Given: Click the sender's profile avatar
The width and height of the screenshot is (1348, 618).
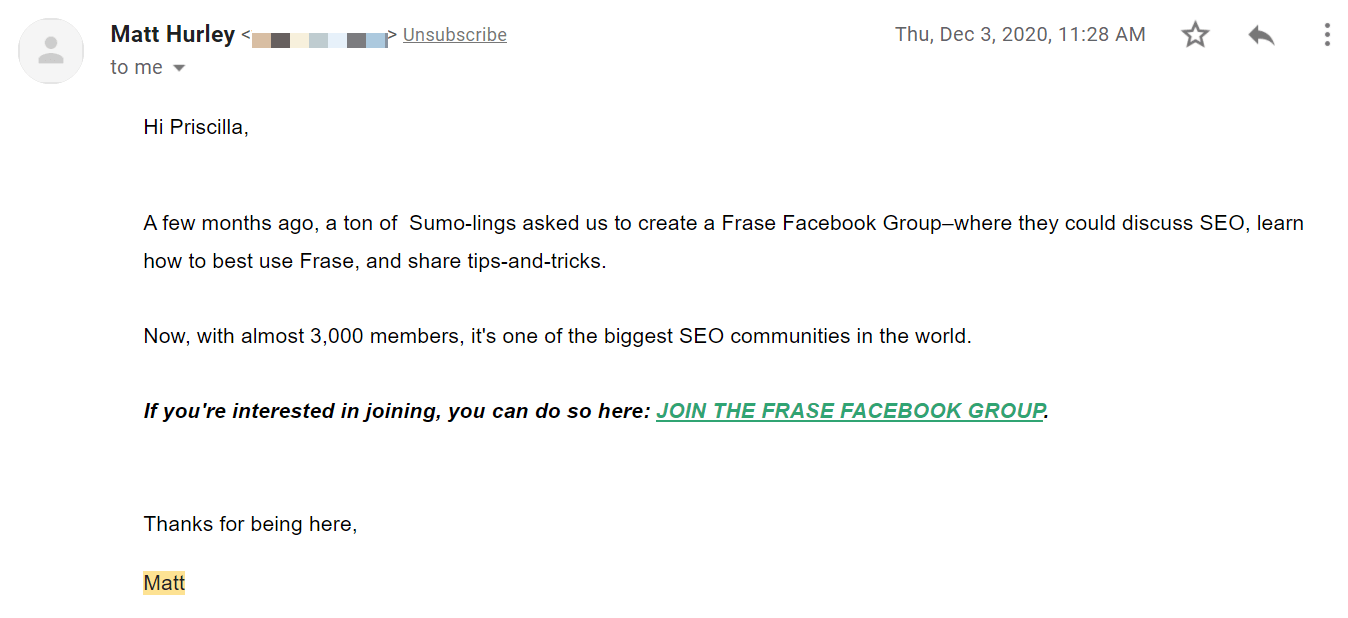Looking at the screenshot, I should pyautogui.click(x=51, y=51).
